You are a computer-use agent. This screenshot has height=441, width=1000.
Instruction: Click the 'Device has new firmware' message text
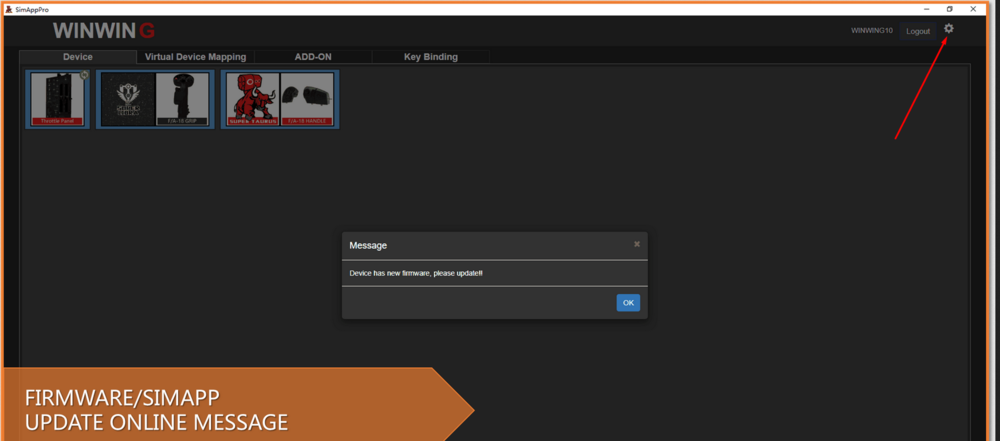click(x=416, y=273)
